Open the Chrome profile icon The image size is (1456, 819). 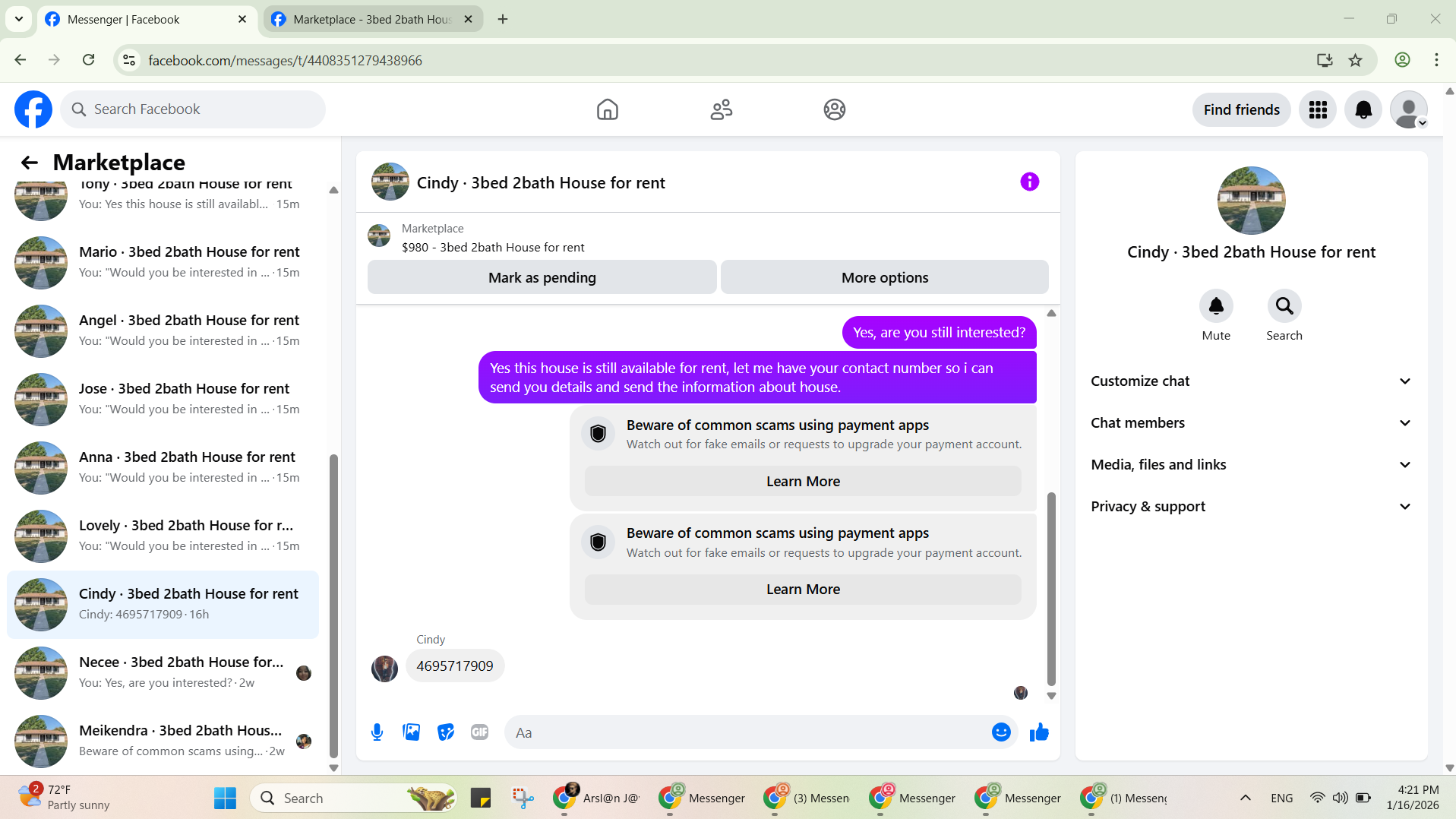pyautogui.click(x=1402, y=60)
